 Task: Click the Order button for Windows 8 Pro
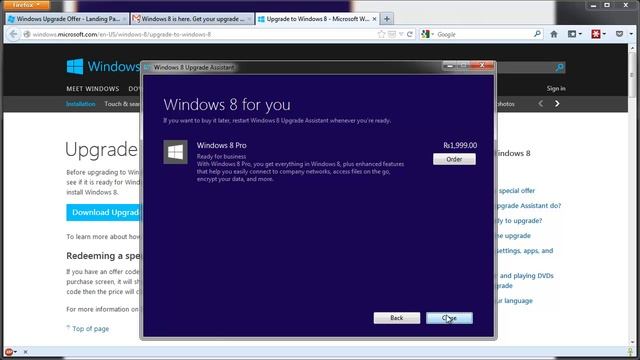[x=454, y=159]
